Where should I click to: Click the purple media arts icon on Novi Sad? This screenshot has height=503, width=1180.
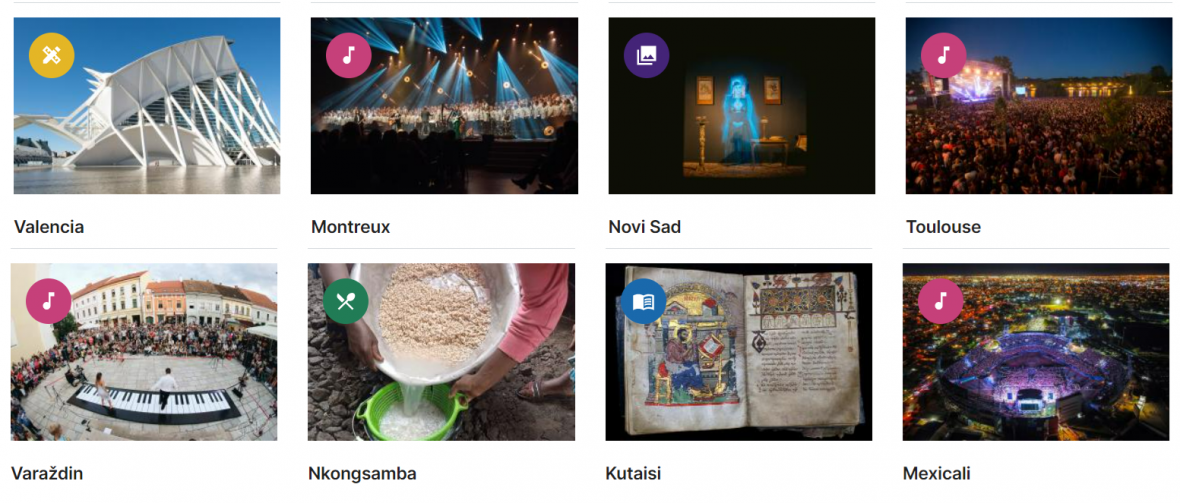646,55
